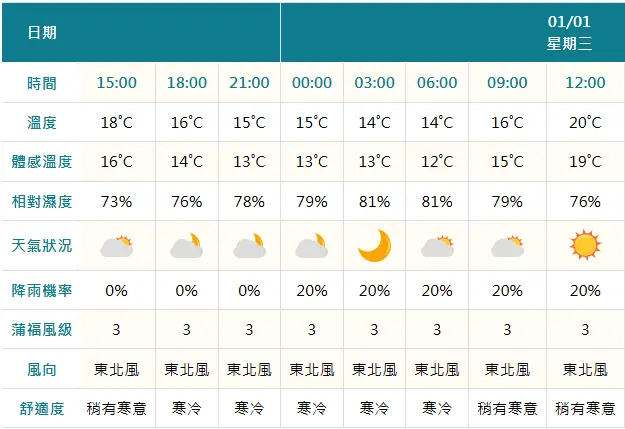This screenshot has width=625, height=429.
Task: Click the clear crescent moon icon at 03:00
Action: pyautogui.click(x=374, y=246)
